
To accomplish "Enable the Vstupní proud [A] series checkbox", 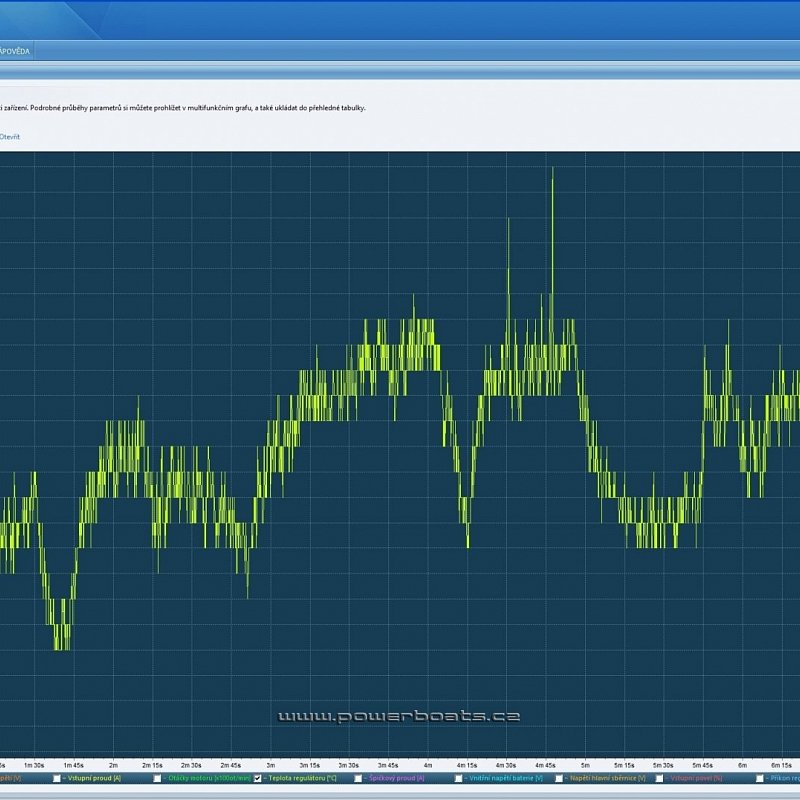I will (x=57, y=778).
